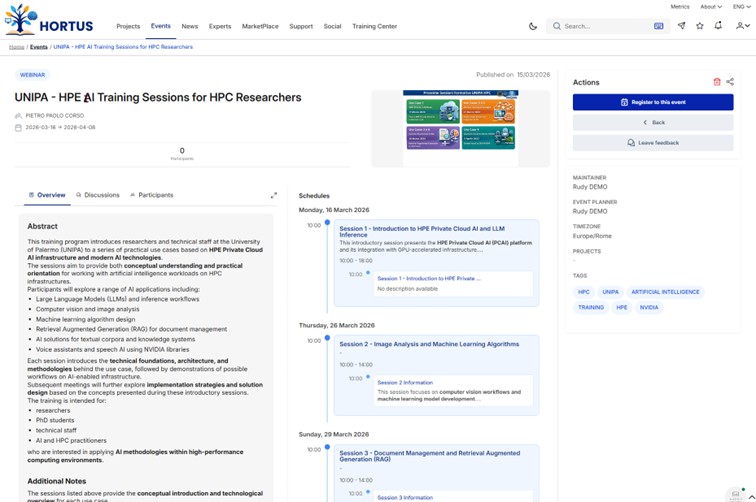This screenshot has width=756, height=502.
Task: Click red calendar icon in Actions
Action: click(x=716, y=82)
